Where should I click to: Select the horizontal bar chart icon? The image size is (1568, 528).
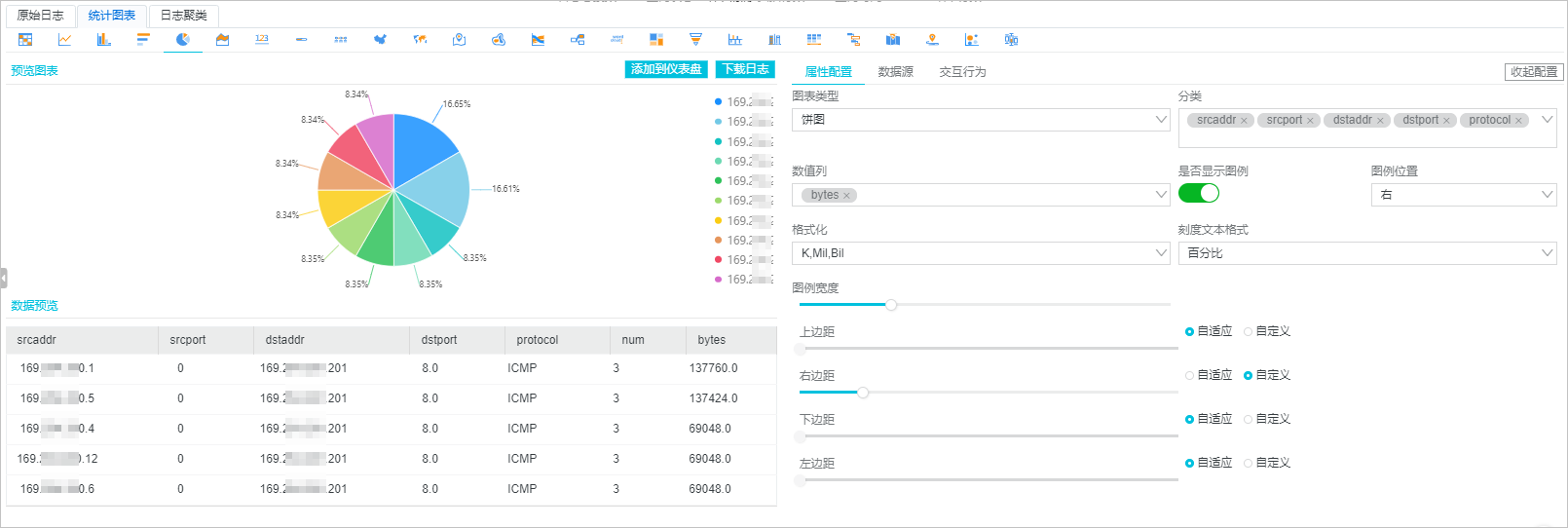coord(143,40)
